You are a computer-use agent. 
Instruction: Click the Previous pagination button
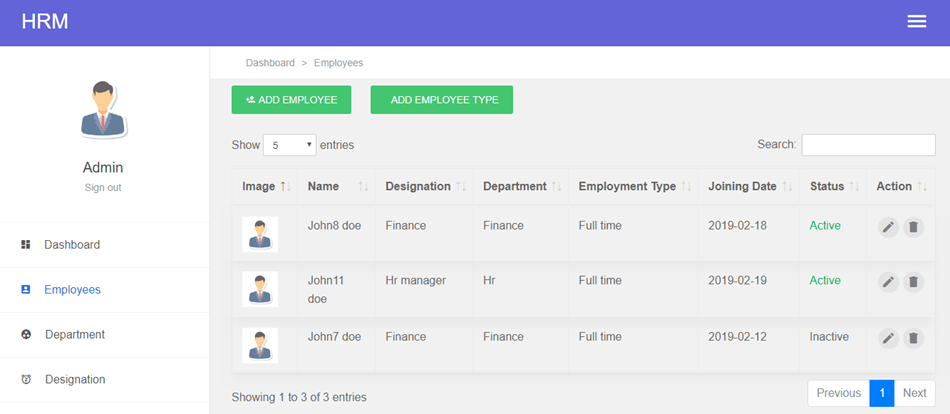pos(839,393)
